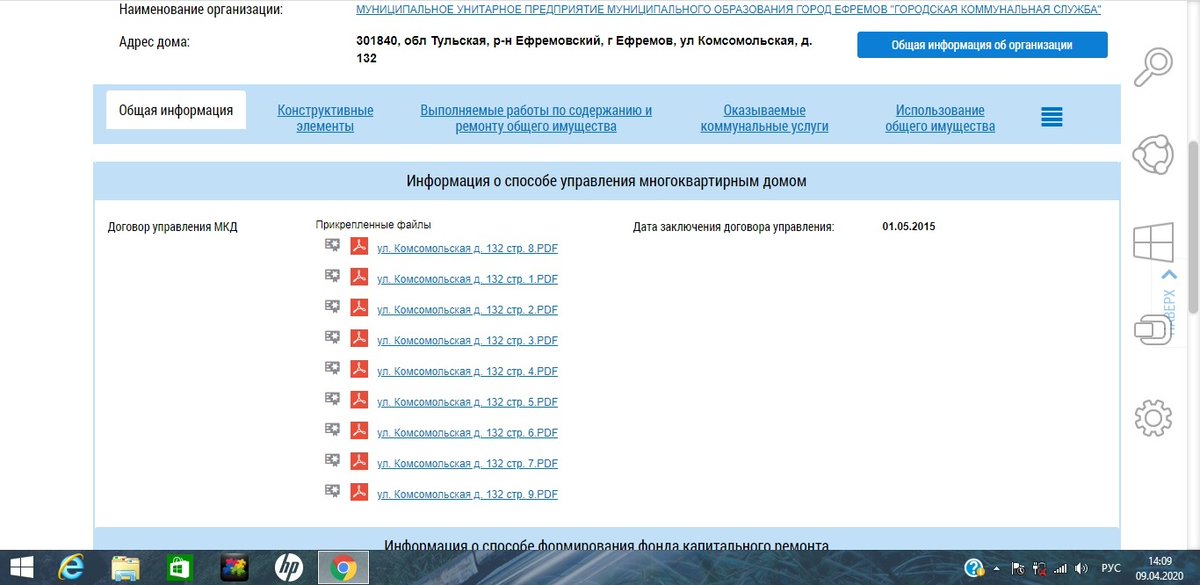The width and height of the screenshot is (1200, 585).
Task: Open the Городская Коммунальная Служба organization link
Action: click(728, 9)
